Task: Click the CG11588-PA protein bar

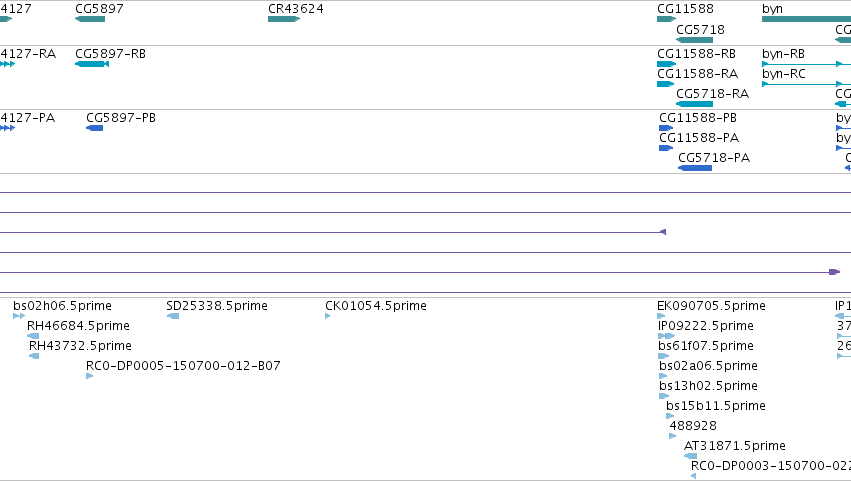Action: (666, 148)
